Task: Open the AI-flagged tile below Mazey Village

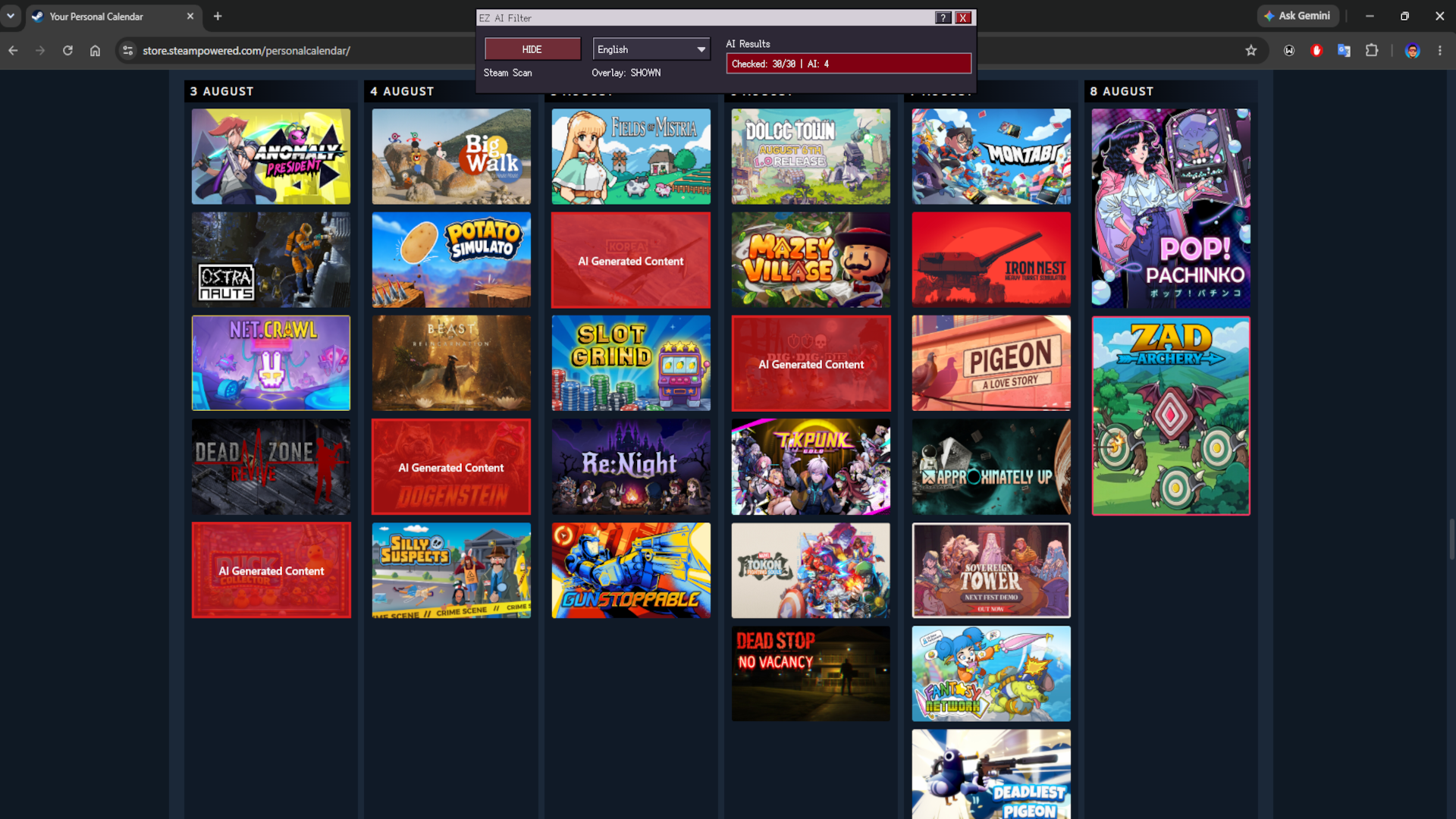Action: click(811, 363)
